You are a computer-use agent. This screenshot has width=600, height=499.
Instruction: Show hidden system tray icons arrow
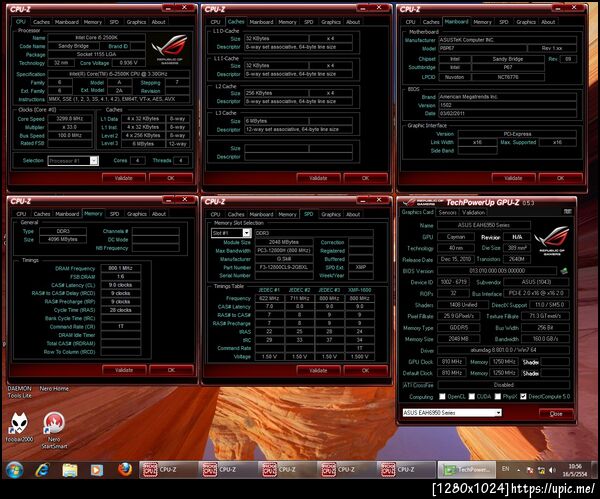(518, 470)
